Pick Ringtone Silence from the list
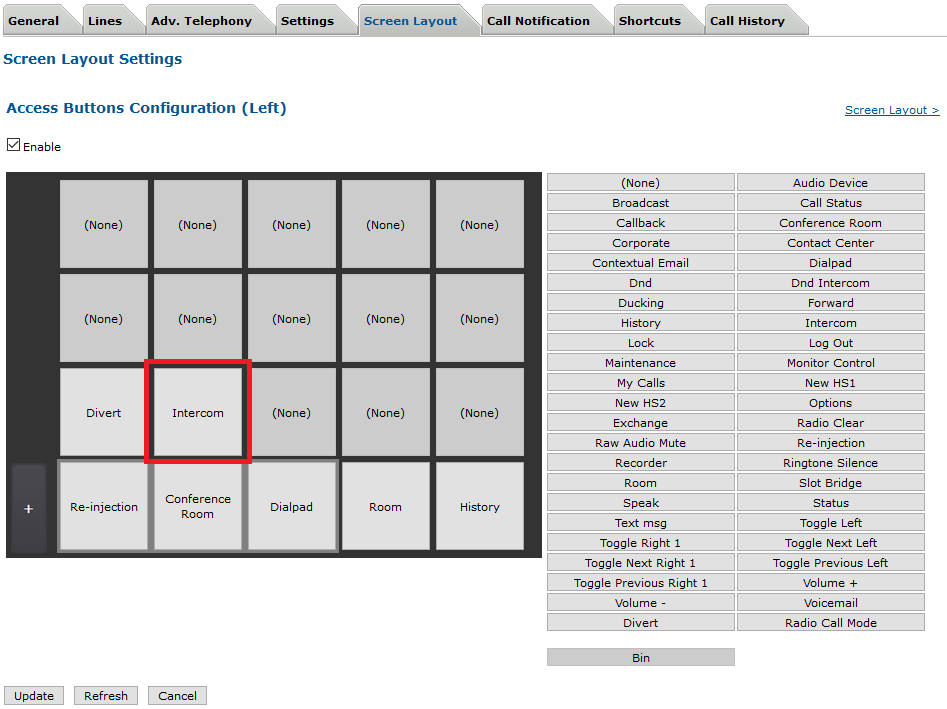 click(830, 463)
